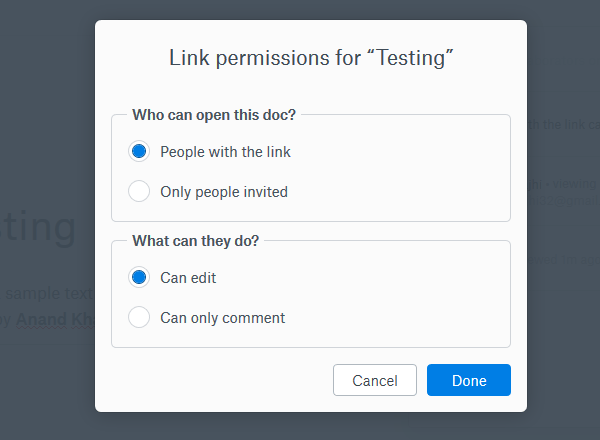The width and height of the screenshot is (600, 440).
Task: Click the "People with the link" label text
Action: [x=225, y=152]
